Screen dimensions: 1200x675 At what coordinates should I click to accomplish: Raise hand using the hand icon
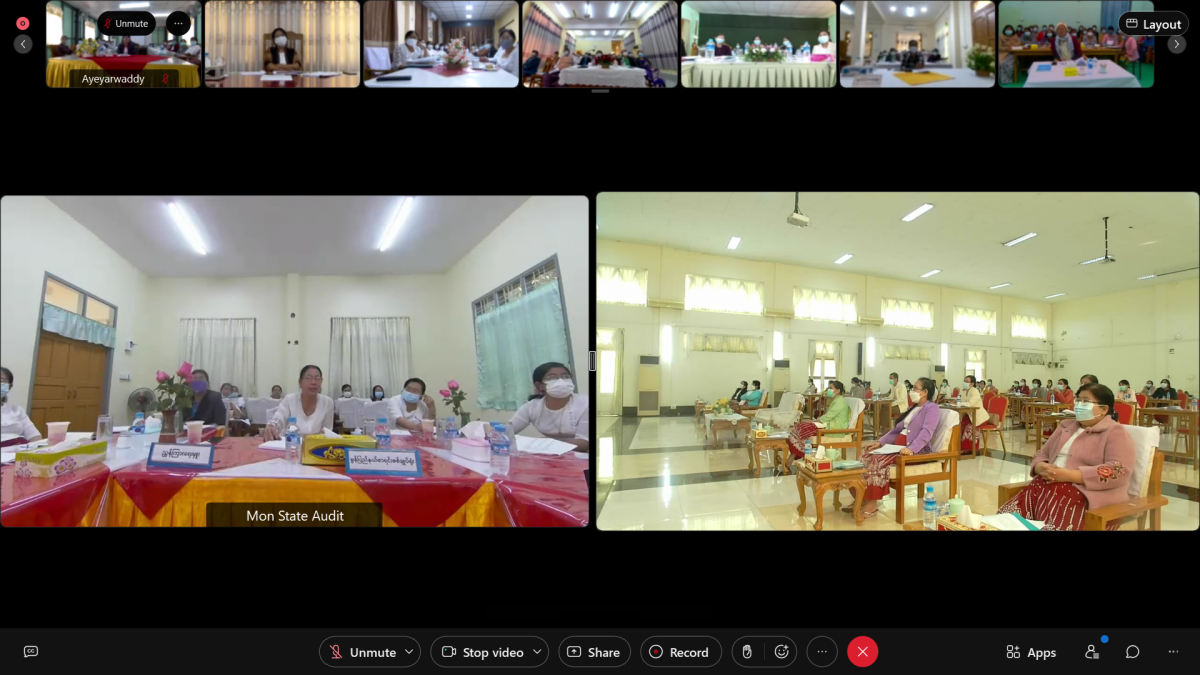(746, 652)
